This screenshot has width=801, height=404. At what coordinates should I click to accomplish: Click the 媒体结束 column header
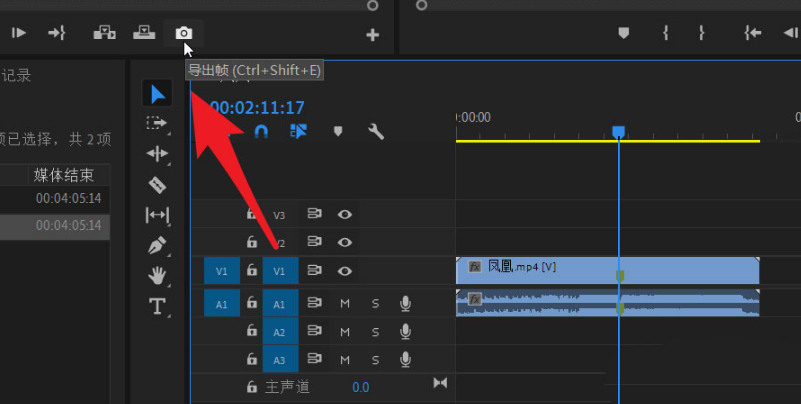tap(64, 175)
